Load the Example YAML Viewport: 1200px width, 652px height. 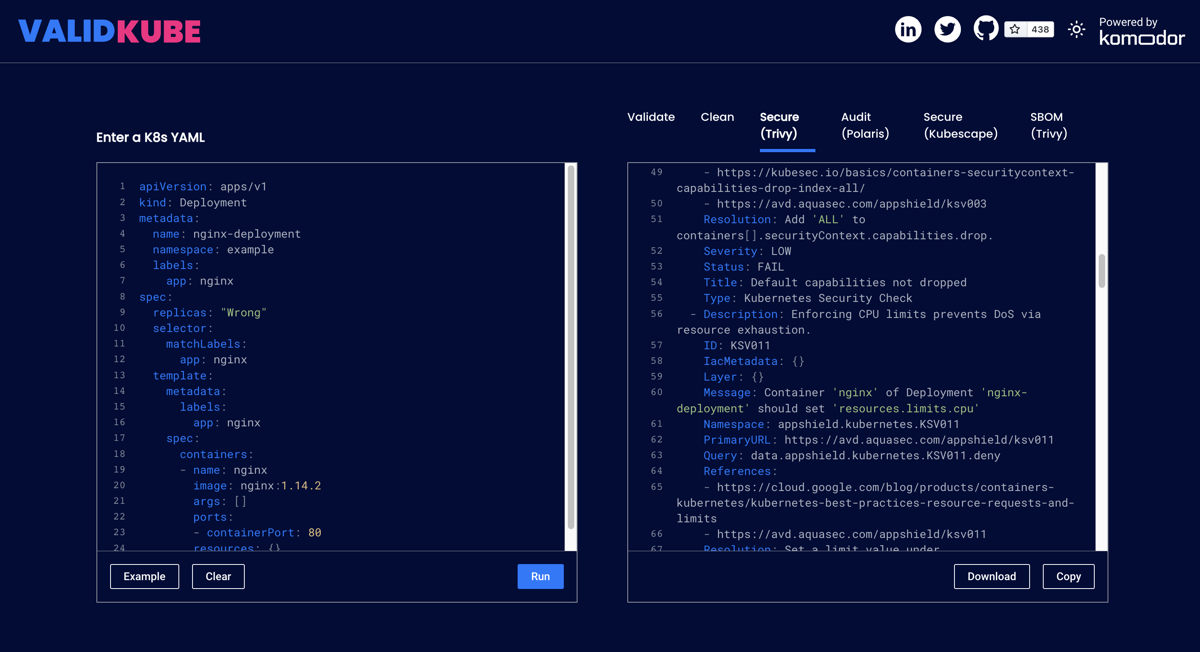(x=144, y=576)
